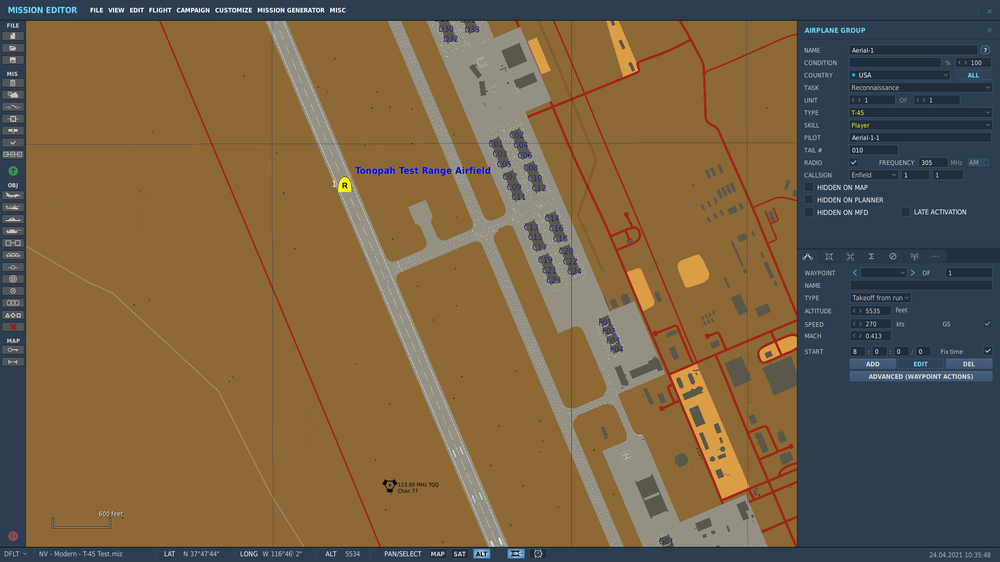Open the Weather cloud icon
The height and width of the screenshot is (562, 1000).
13,95
